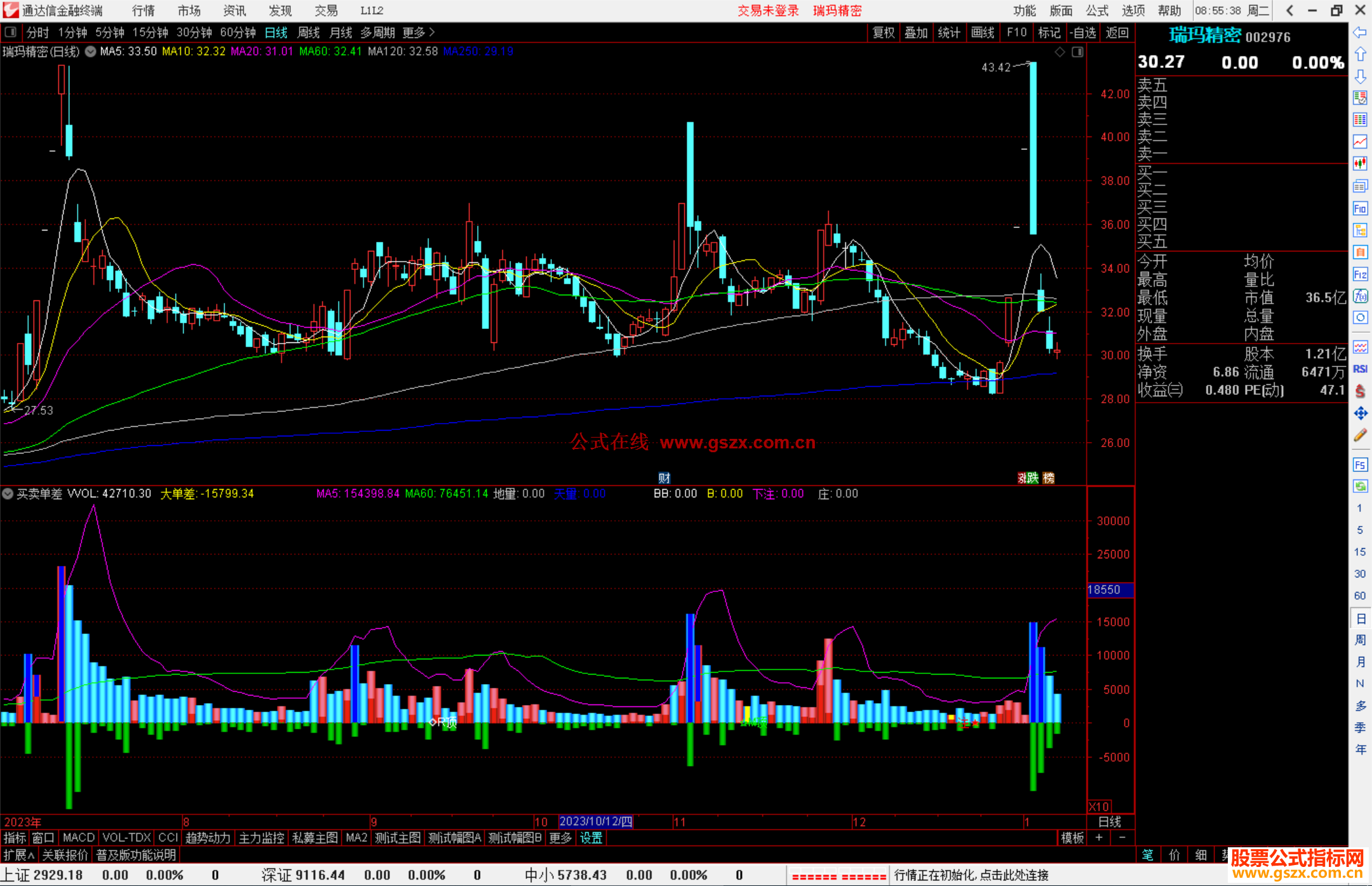The width and height of the screenshot is (1372, 886).
Task: Toggle the diamond marker above chart
Action: (1059, 52)
